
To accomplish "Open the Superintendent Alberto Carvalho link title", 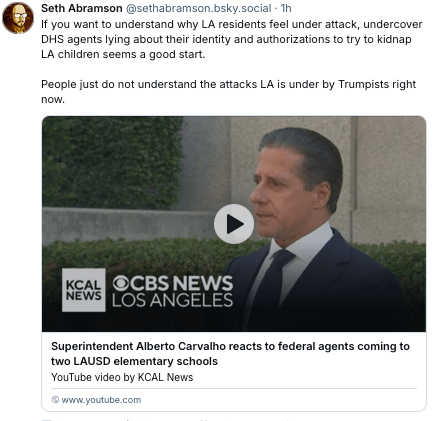I will [230, 354].
